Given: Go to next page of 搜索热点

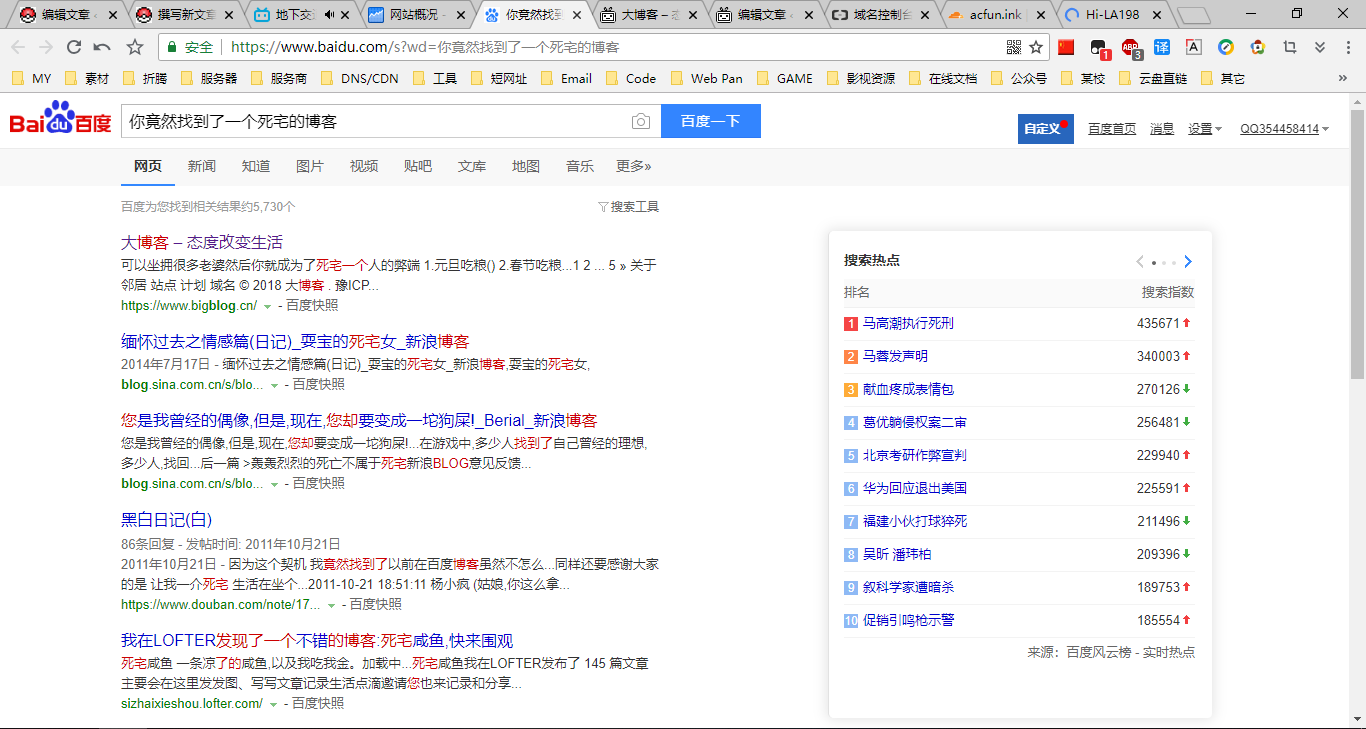Looking at the screenshot, I should (1187, 262).
